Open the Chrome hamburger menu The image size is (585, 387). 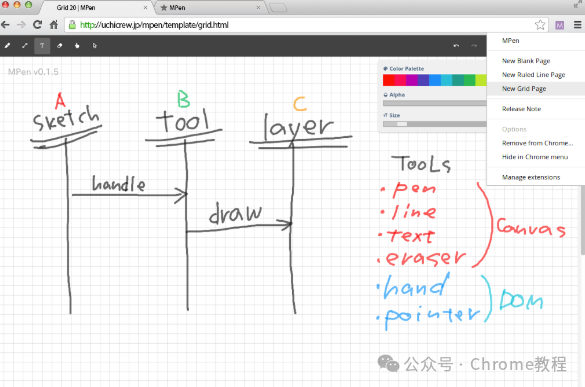pyautogui.click(x=577, y=25)
